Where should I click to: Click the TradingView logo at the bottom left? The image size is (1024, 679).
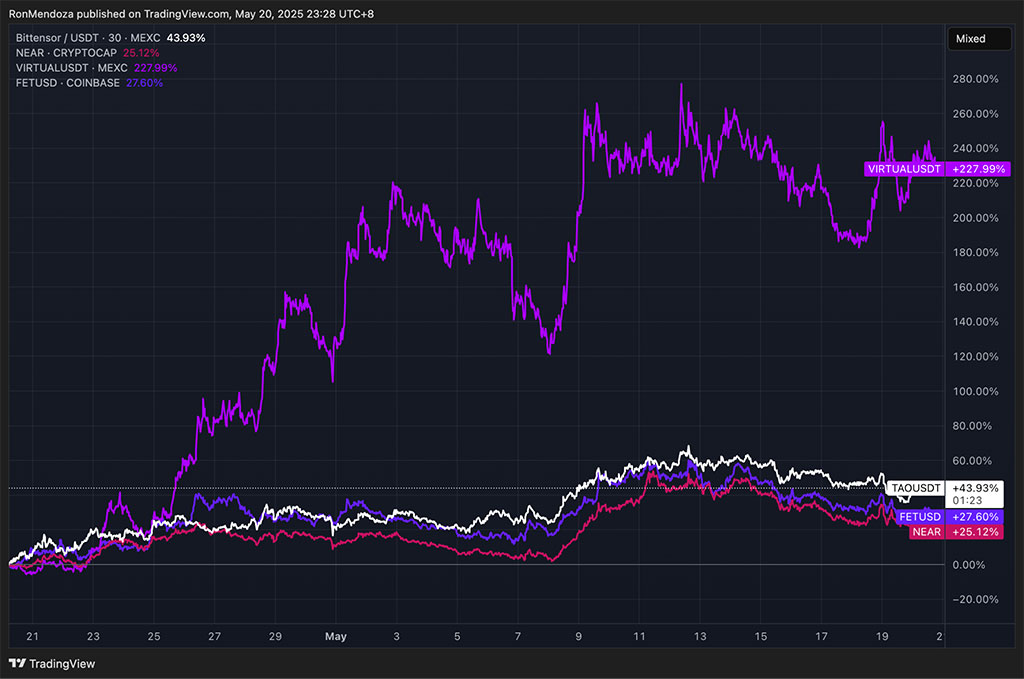[52, 663]
